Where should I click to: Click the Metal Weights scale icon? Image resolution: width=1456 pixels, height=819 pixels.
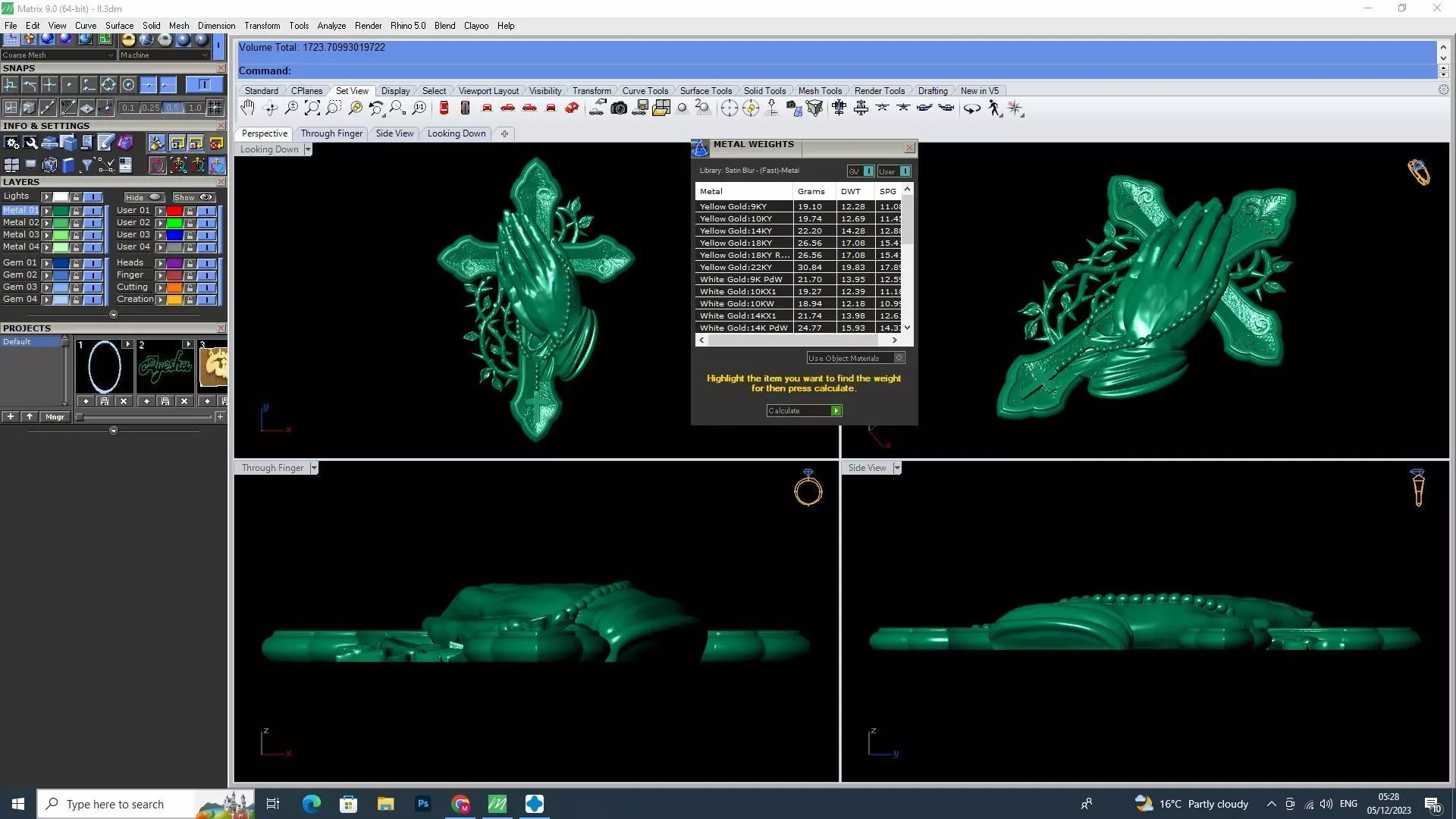click(699, 148)
